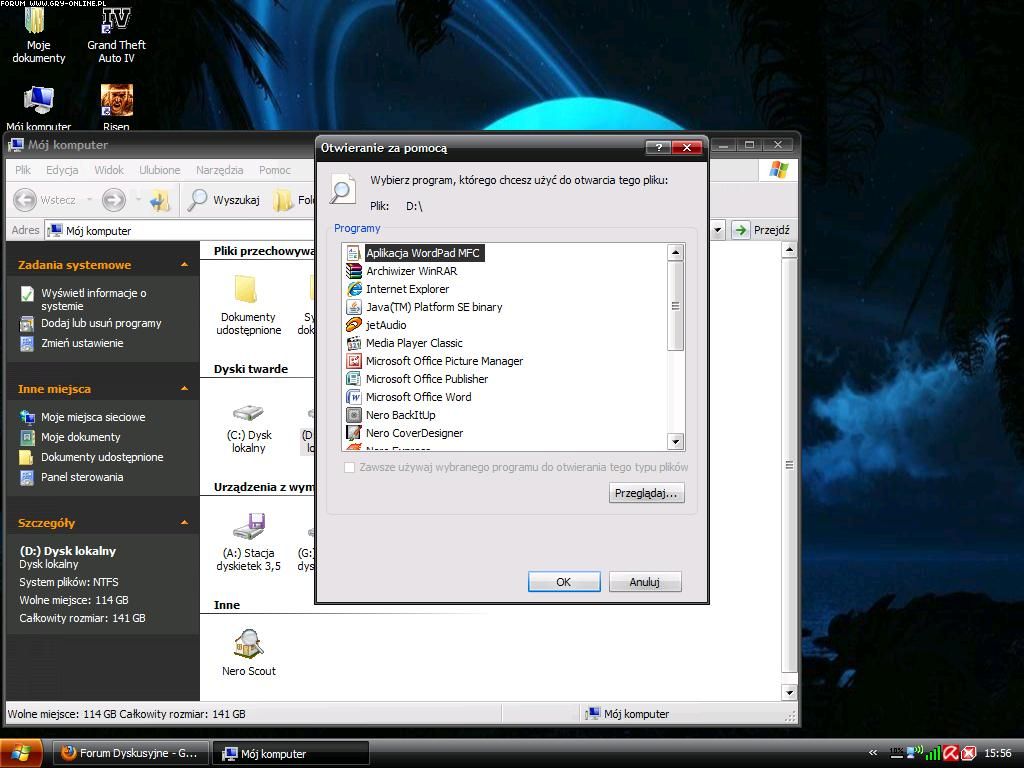Select local disk C: drive icon
The height and width of the screenshot is (768, 1024).
tap(248, 414)
